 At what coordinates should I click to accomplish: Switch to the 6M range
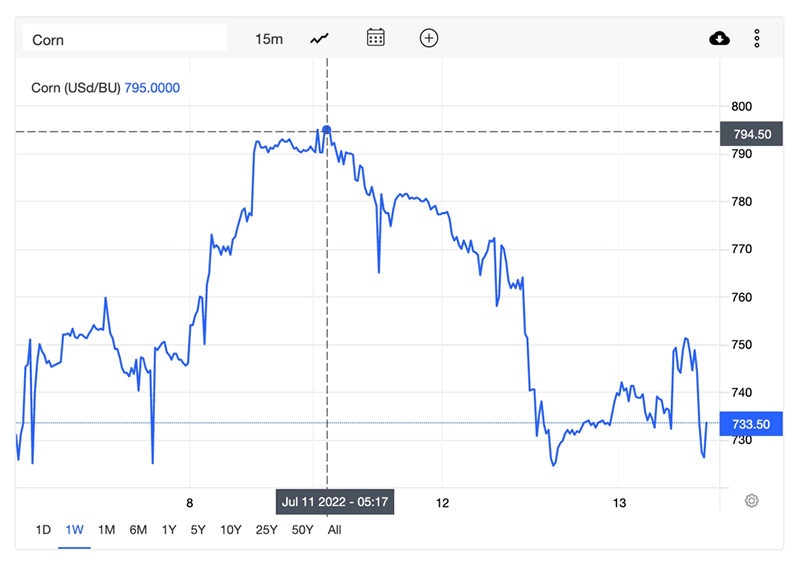click(138, 530)
